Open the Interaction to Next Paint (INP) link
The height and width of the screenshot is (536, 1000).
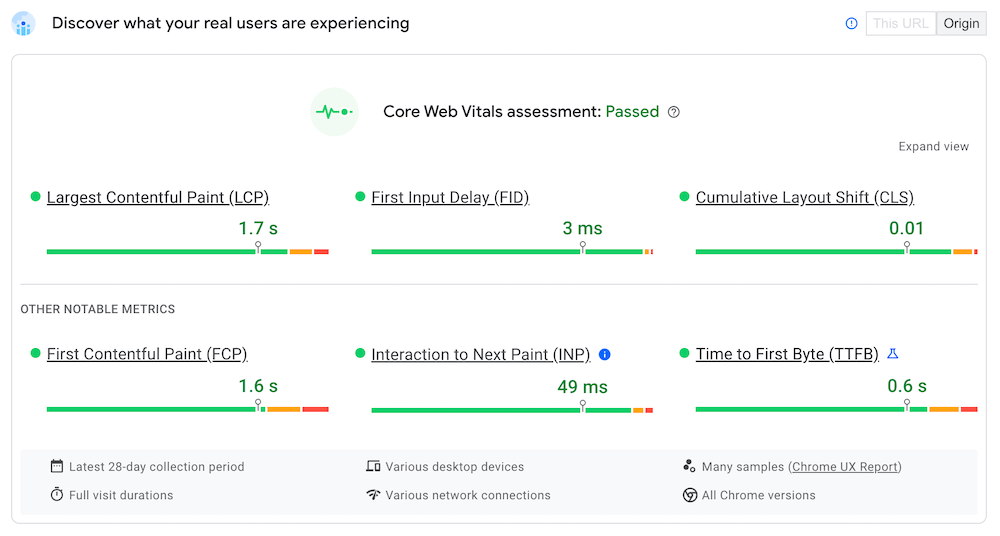click(x=481, y=354)
